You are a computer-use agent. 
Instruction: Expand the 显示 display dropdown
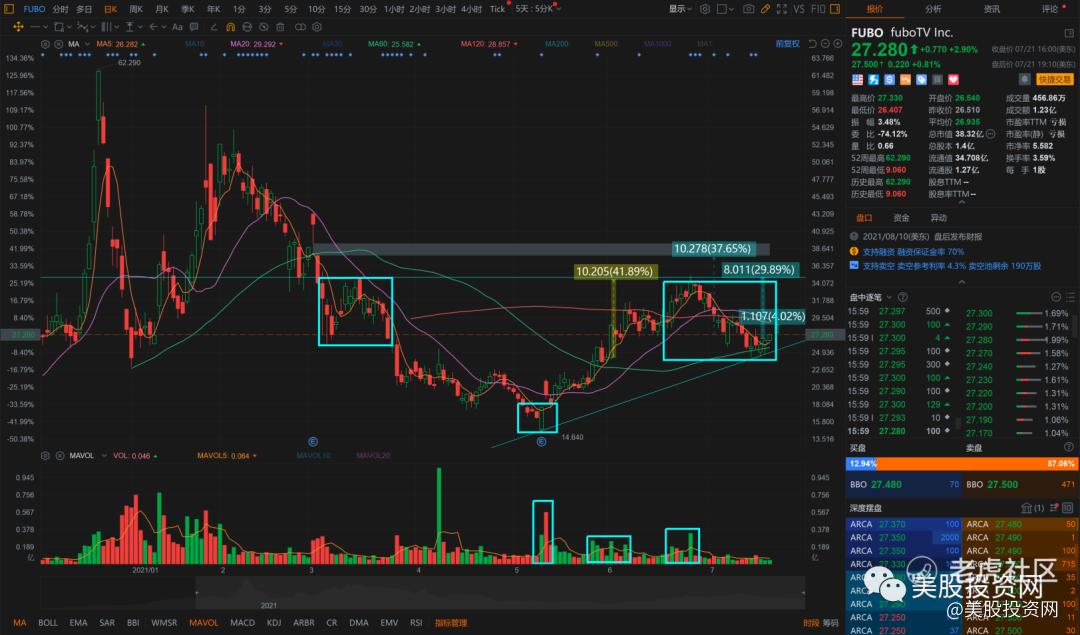click(680, 9)
